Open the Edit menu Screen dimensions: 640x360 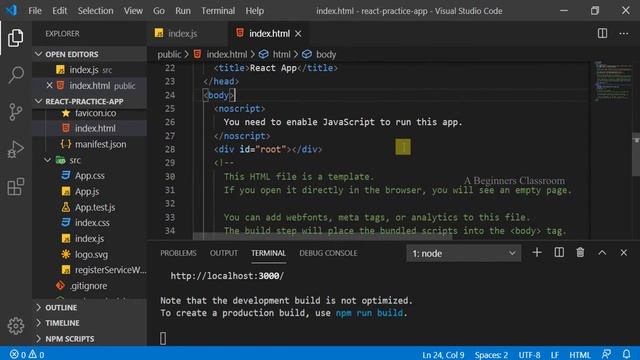coord(59,11)
